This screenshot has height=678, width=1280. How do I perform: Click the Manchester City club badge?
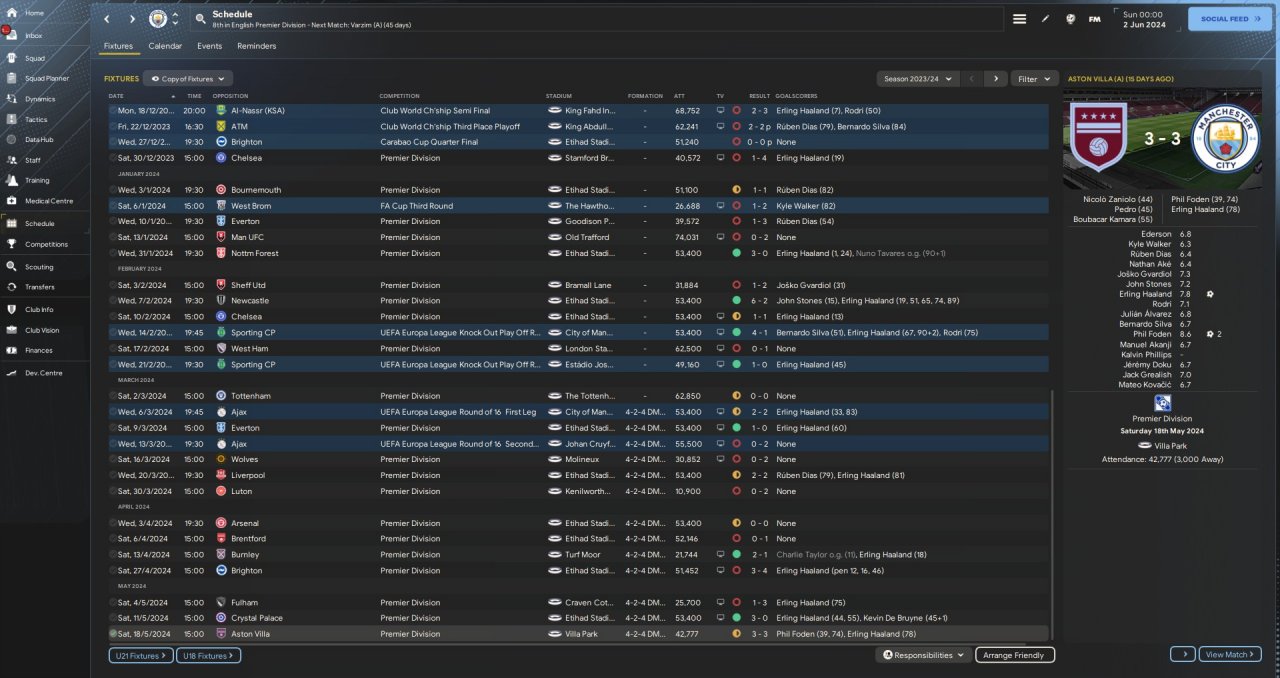click(x=158, y=19)
